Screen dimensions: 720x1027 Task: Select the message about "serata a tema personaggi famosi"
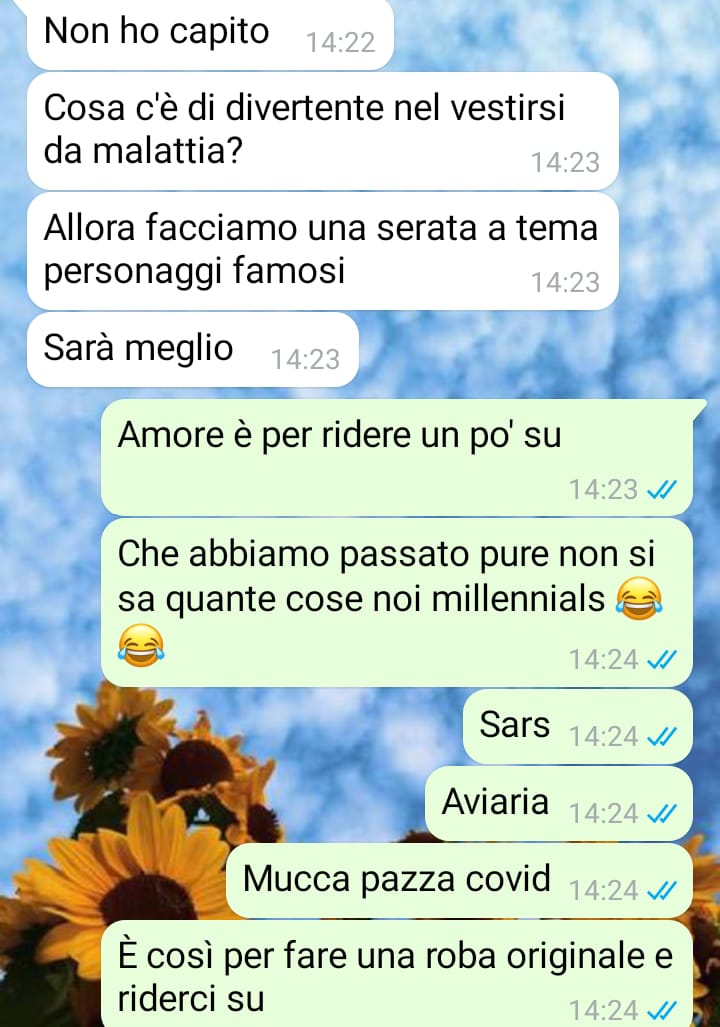coord(322,251)
